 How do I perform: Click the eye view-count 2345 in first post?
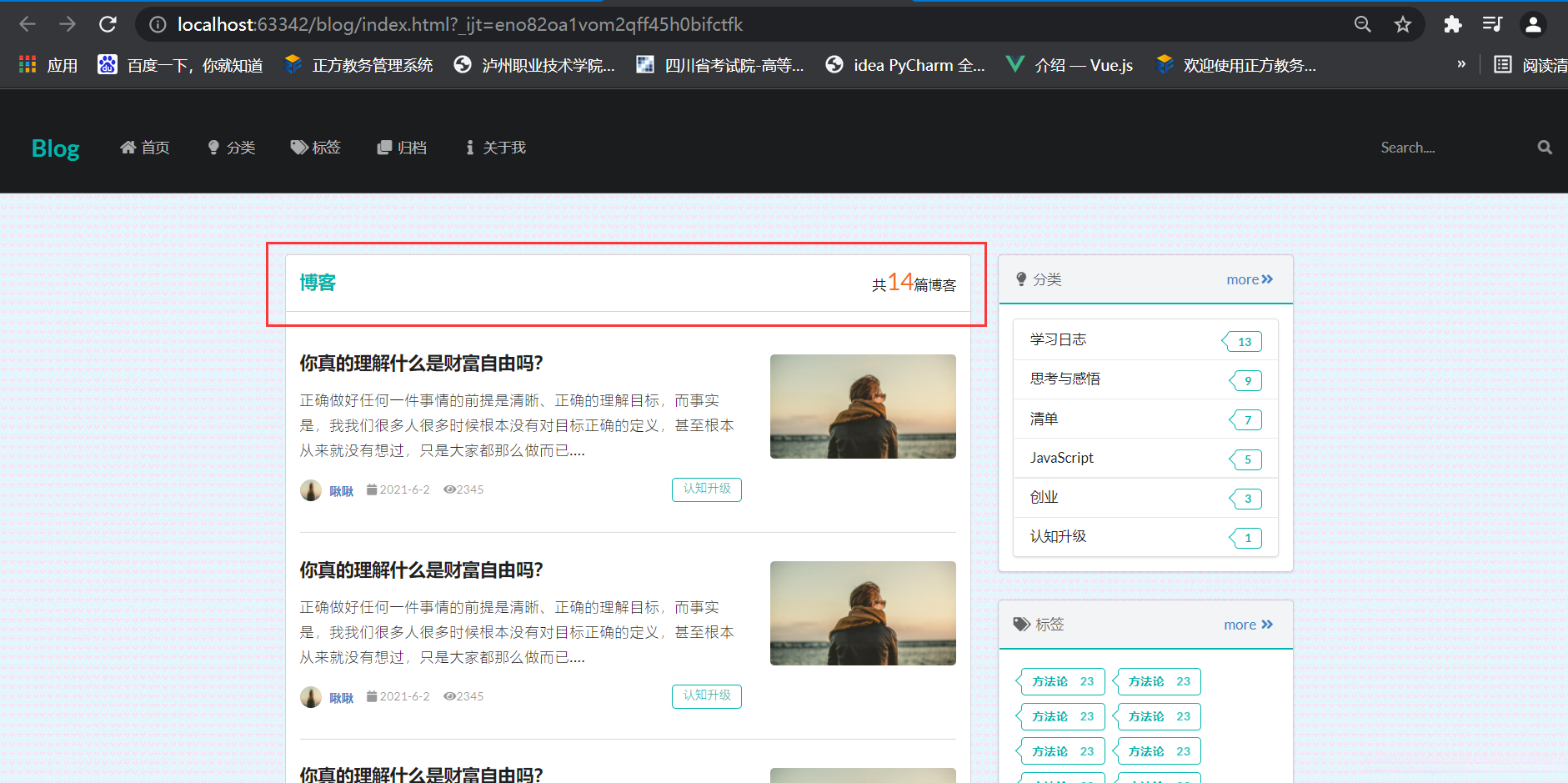pos(463,489)
